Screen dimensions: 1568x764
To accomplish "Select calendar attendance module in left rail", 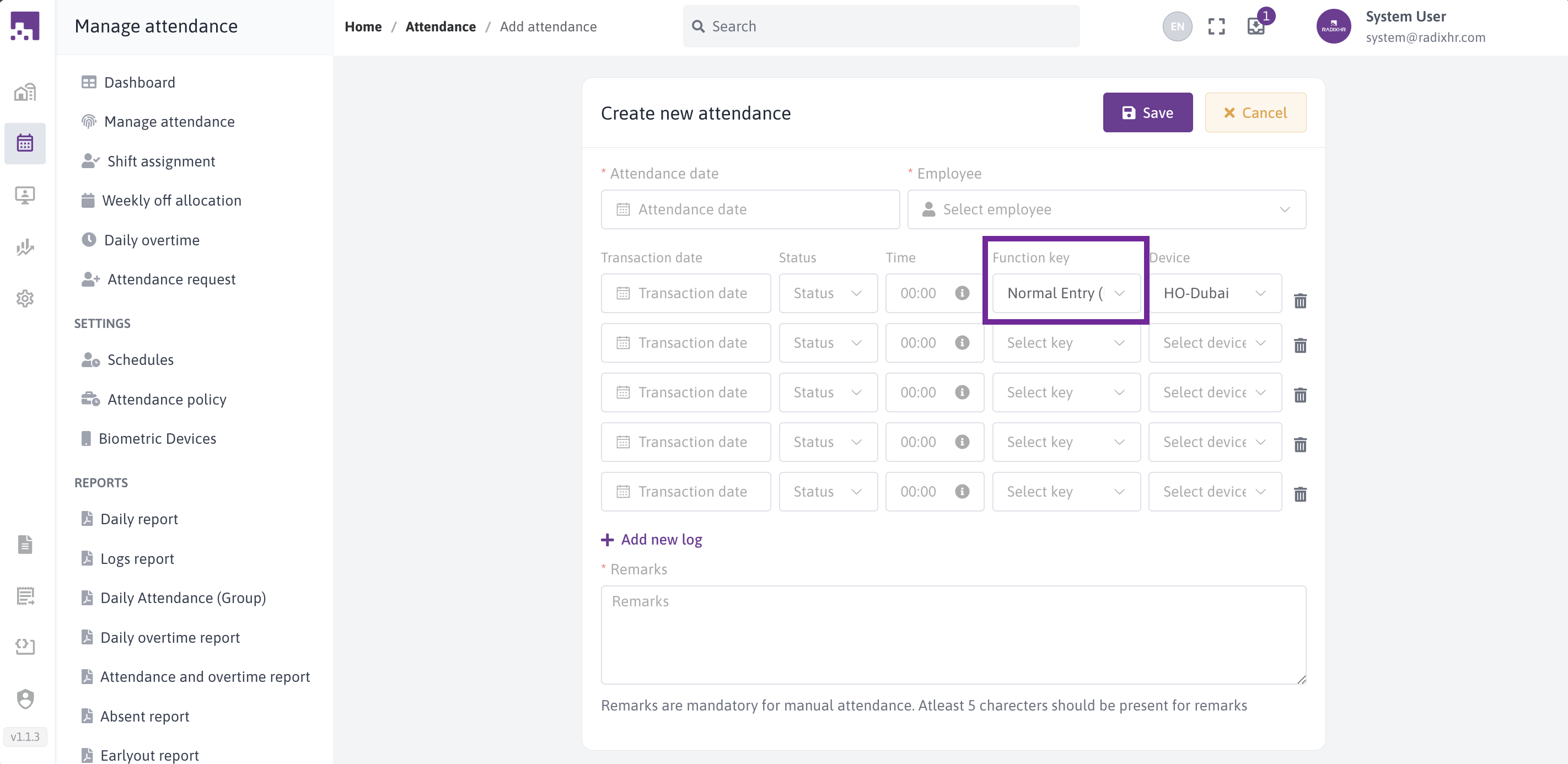I will (x=25, y=143).
